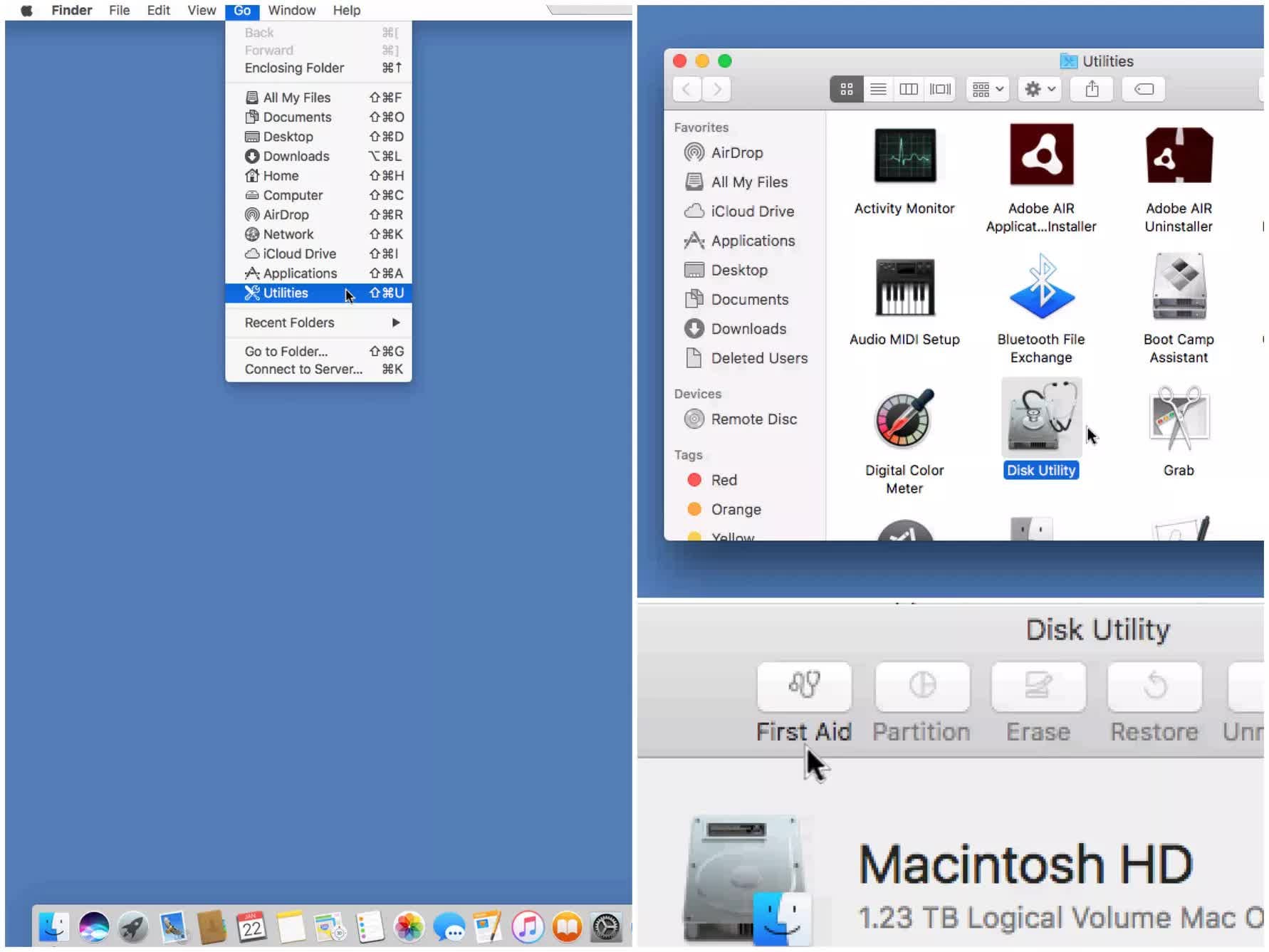1269x952 pixels.
Task: Select the Macintosh HD drive icon
Action: [746, 882]
